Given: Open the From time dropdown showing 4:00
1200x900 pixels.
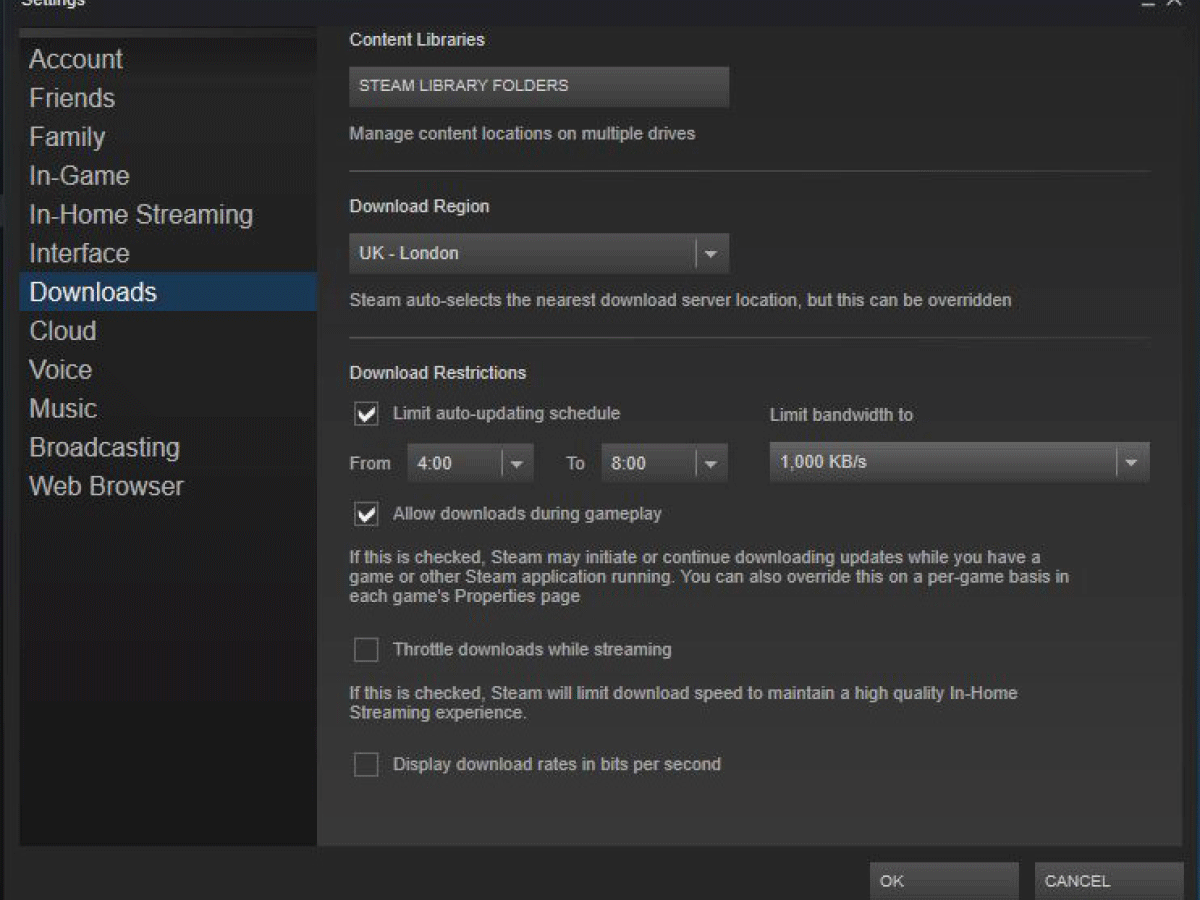Looking at the screenshot, I should pos(470,463).
